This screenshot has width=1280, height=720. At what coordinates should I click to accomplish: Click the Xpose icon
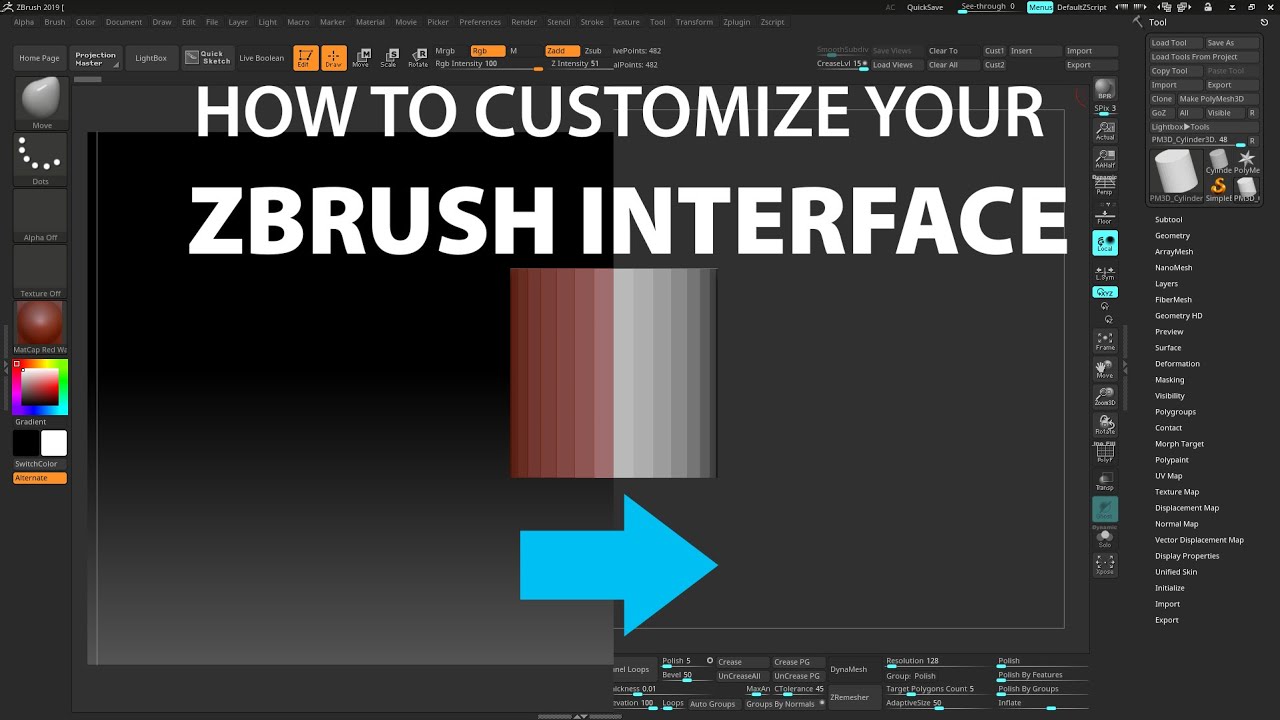tap(1105, 566)
